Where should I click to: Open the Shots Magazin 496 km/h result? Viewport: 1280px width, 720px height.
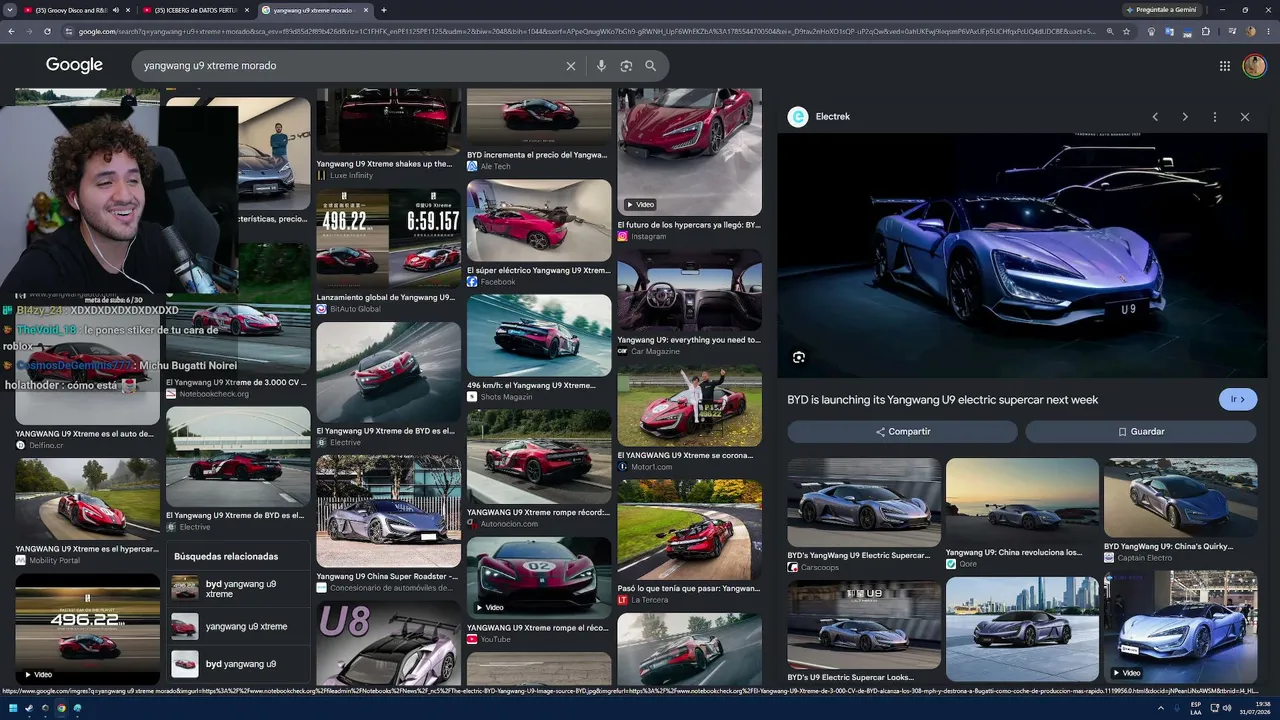[x=539, y=335]
